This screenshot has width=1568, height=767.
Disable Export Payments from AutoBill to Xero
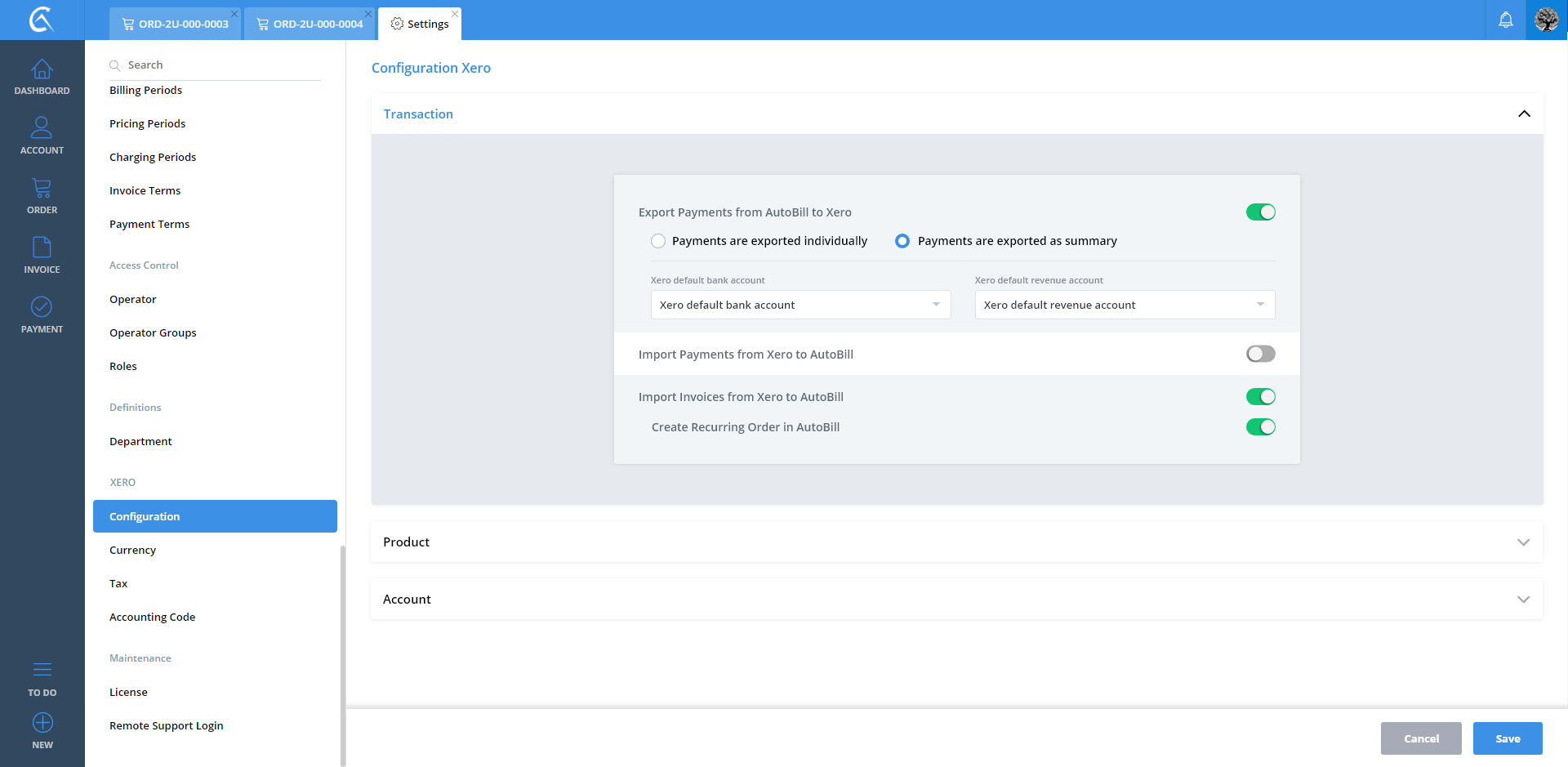click(x=1260, y=212)
